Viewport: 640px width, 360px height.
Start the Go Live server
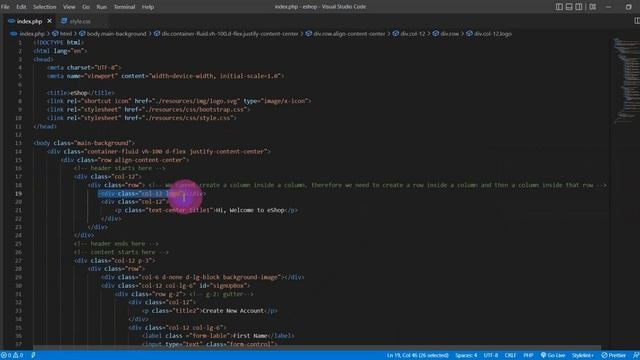click(553, 356)
